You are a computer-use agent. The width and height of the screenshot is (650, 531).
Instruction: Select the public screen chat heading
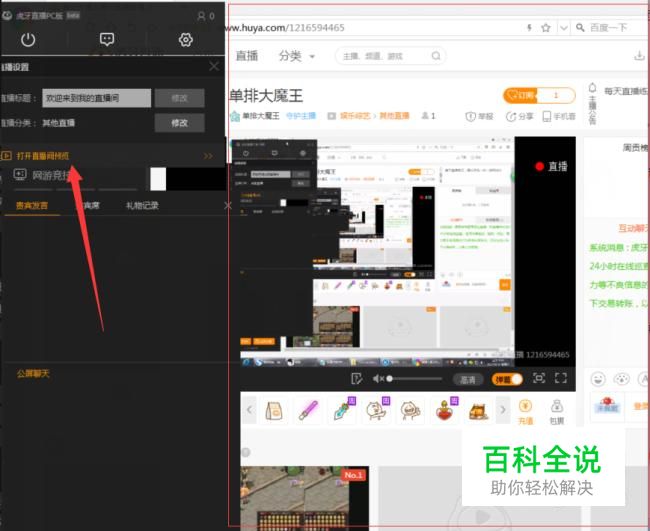(x=33, y=373)
